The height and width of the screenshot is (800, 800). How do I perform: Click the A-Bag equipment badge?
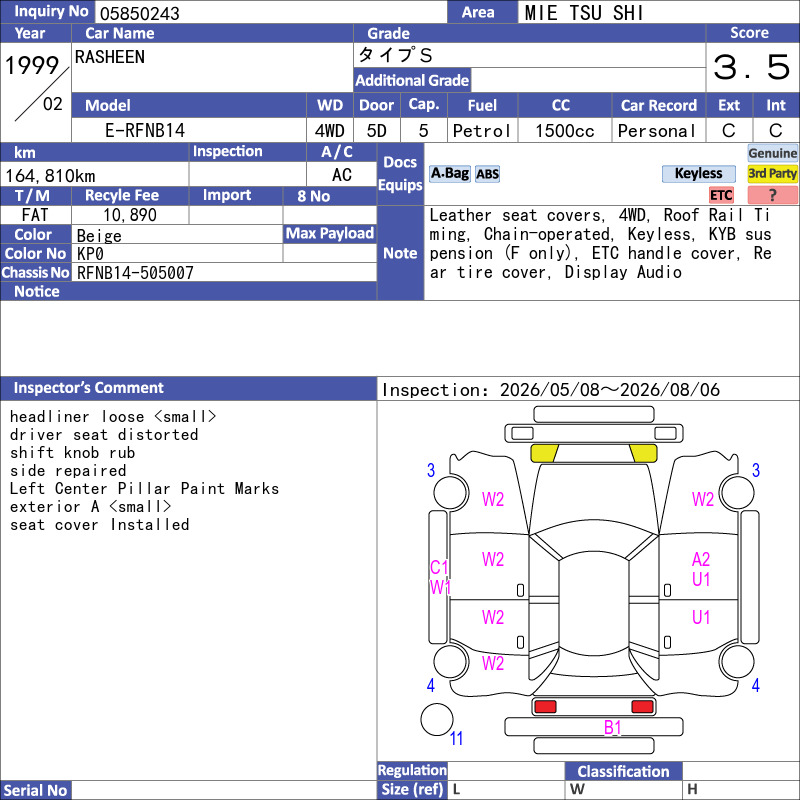(x=449, y=173)
